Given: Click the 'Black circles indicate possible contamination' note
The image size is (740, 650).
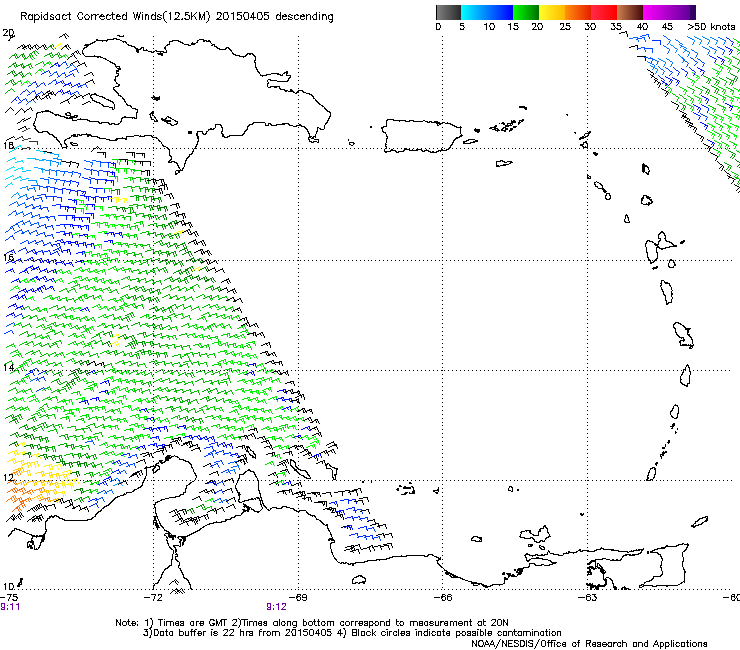Looking at the screenshot, I should pos(449,633).
